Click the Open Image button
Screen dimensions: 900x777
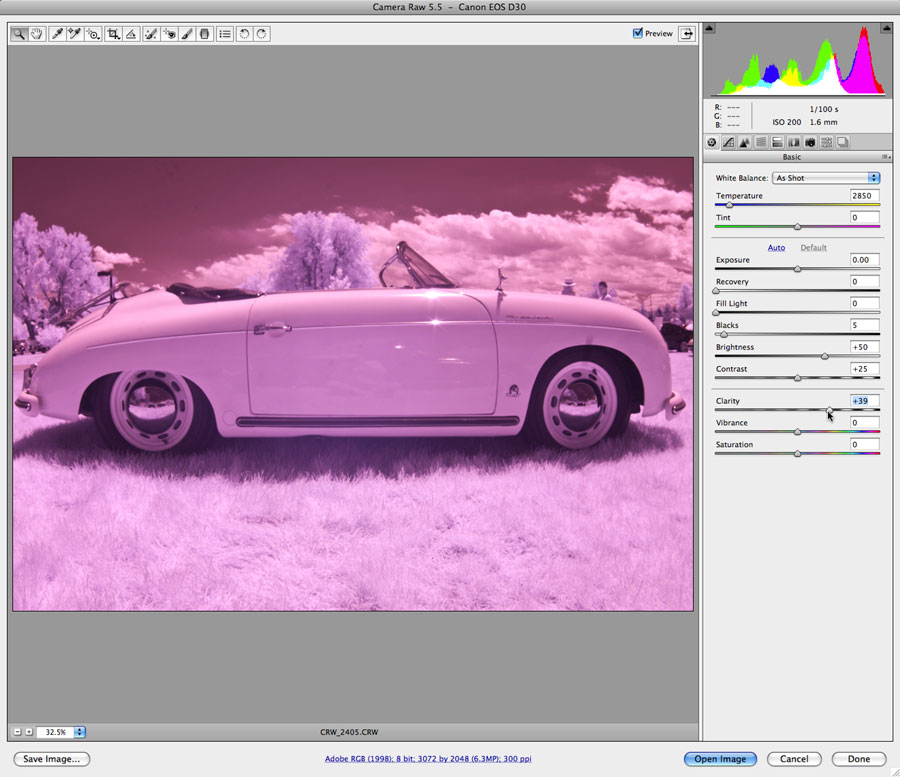click(x=720, y=759)
